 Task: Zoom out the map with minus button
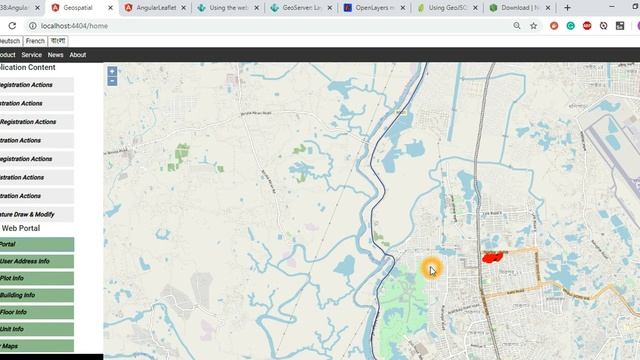[112, 81]
